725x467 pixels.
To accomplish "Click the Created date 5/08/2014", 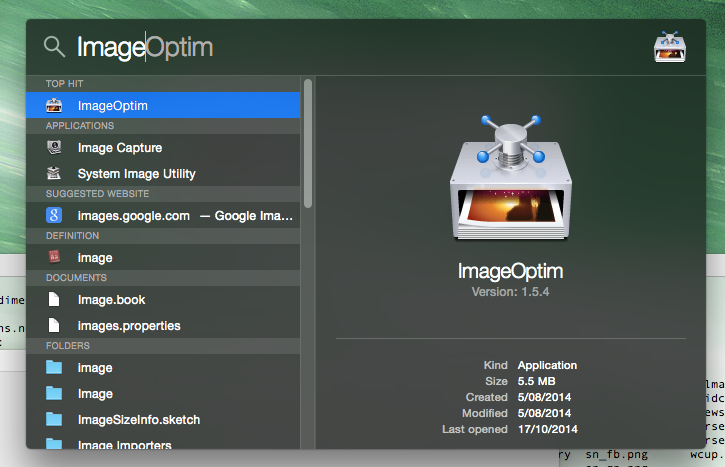I will [x=544, y=397].
